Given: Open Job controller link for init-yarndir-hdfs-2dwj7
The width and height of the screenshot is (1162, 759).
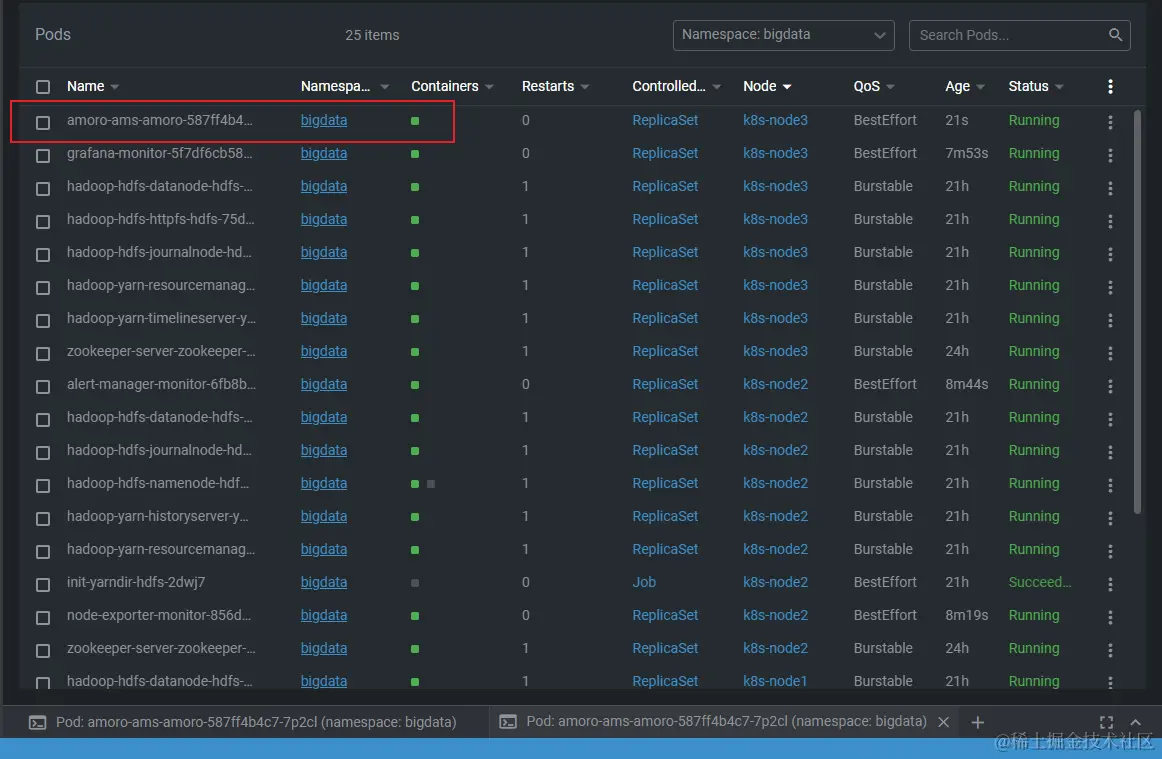Looking at the screenshot, I should [644, 583].
